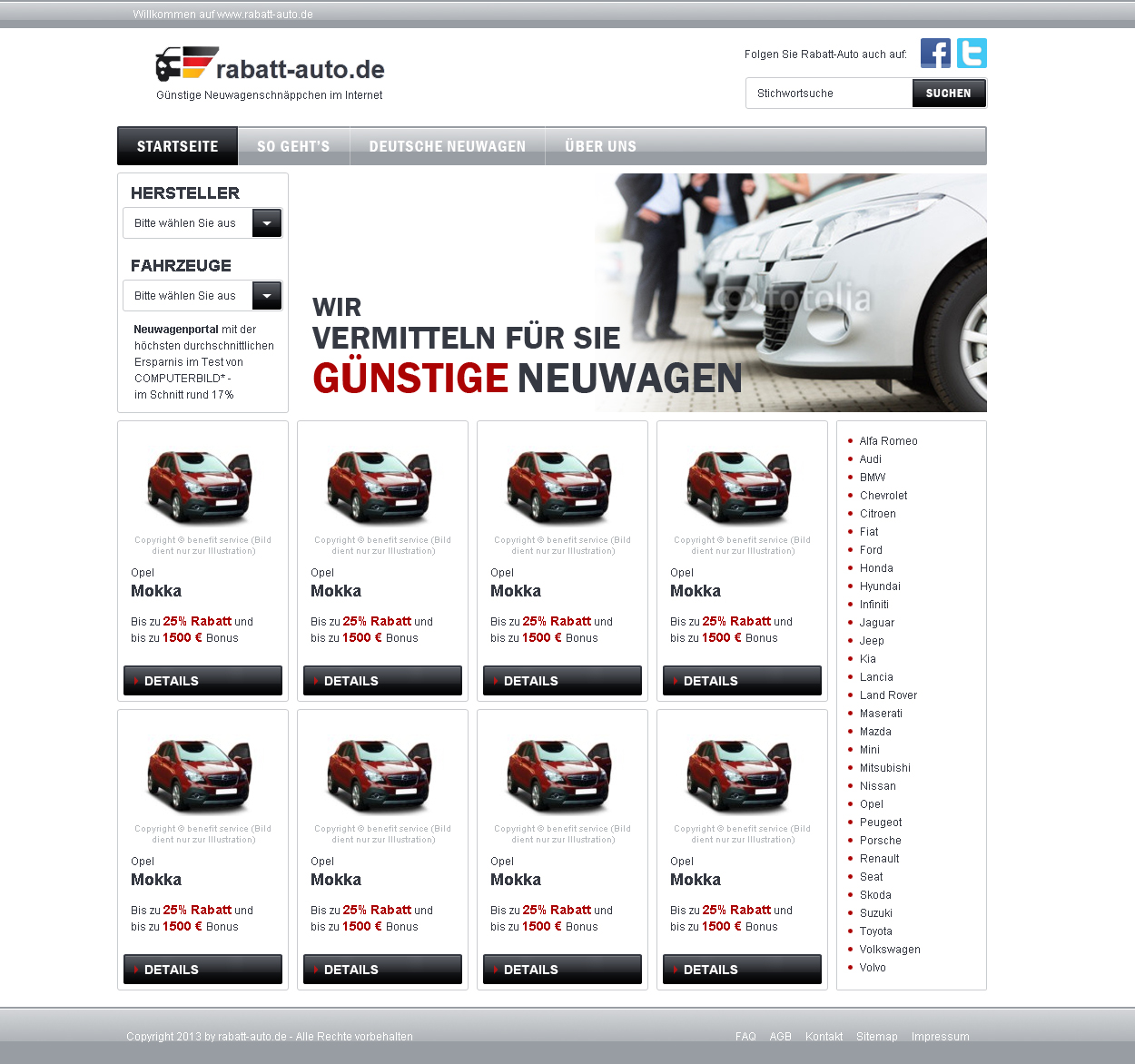Screen dimensions: 1135x1064
Task: Switch to DEUTSCHE NEUWAGEN tab
Action: click(448, 146)
